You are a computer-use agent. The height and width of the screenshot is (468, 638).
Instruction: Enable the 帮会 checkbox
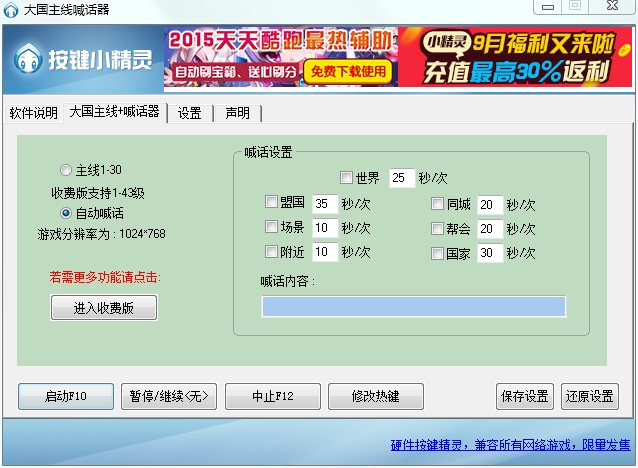[437, 228]
